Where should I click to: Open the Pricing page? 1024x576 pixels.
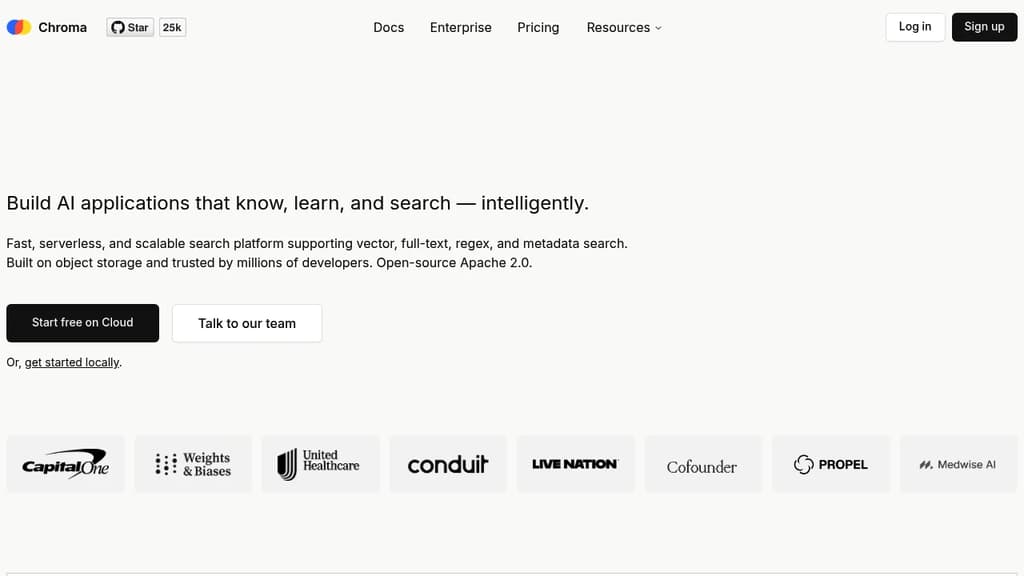[x=538, y=27]
